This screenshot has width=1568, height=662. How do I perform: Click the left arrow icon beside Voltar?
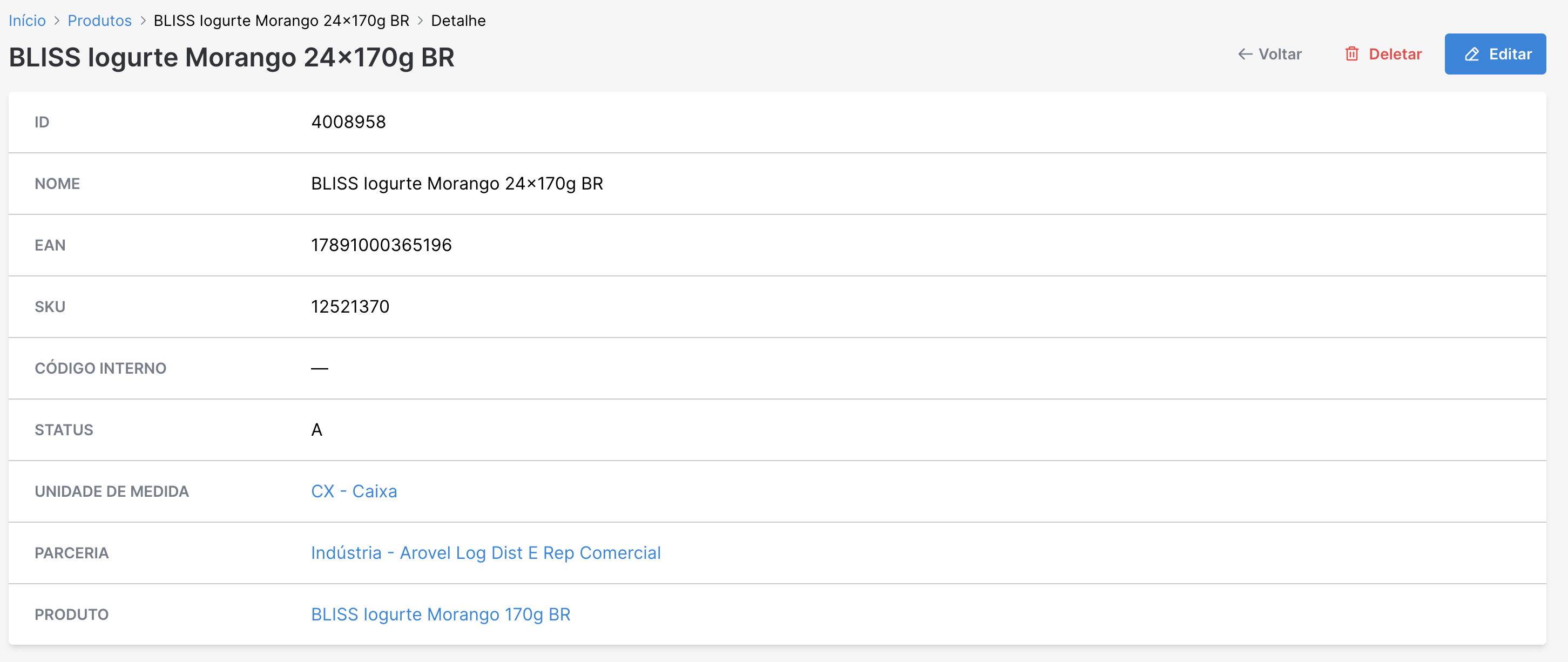click(1245, 54)
